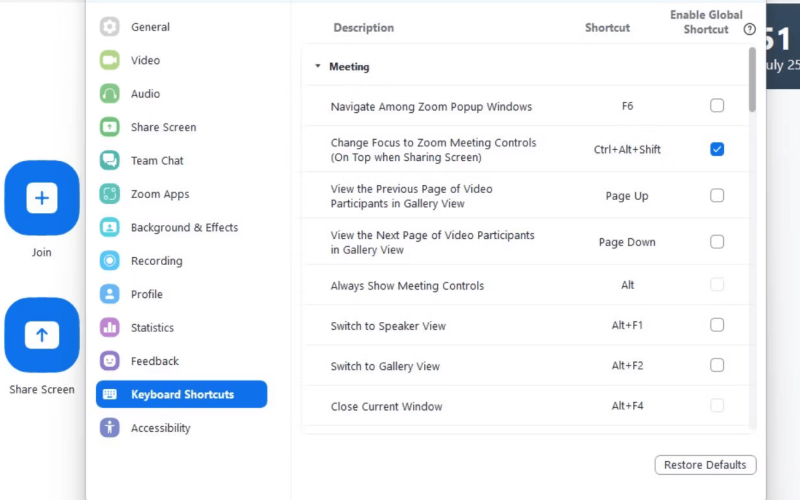The height and width of the screenshot is (500, 800).
Task: Click 'Change Focus to Zoom Meeting Controls' description
Action: [x=433, y=150]
